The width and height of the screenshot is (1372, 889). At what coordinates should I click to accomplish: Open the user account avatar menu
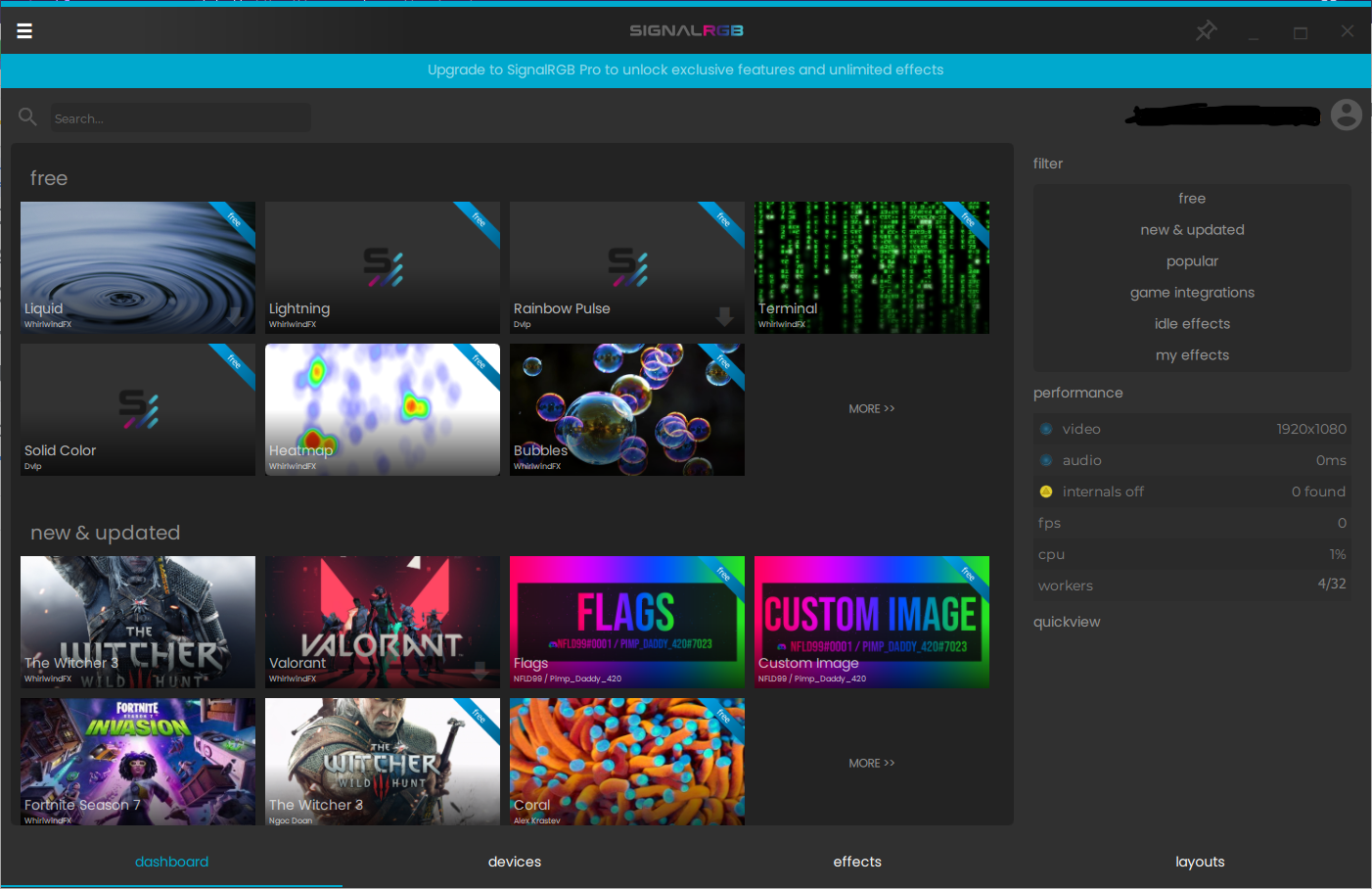coord(1346,115)
